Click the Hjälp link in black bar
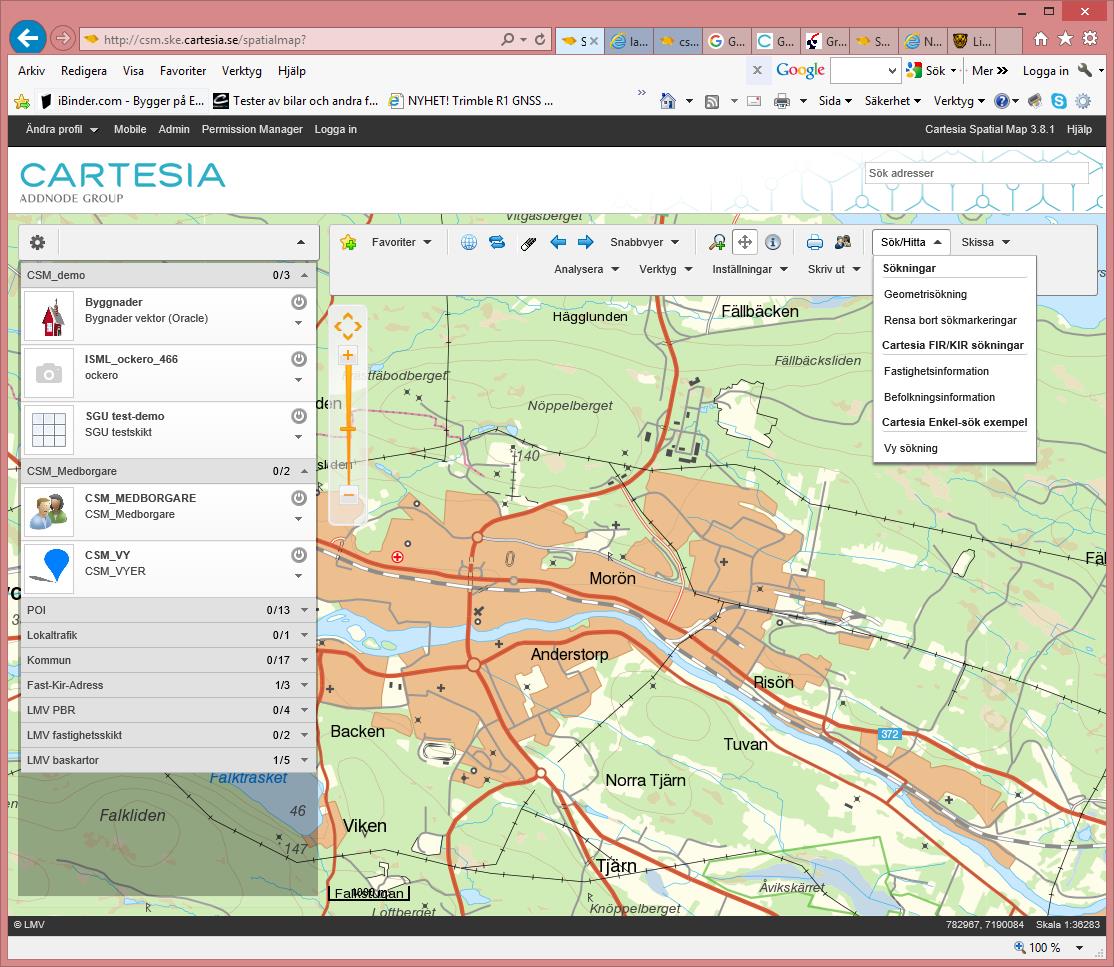This screenshot has width=1114, height=967. pos(1078,129)
